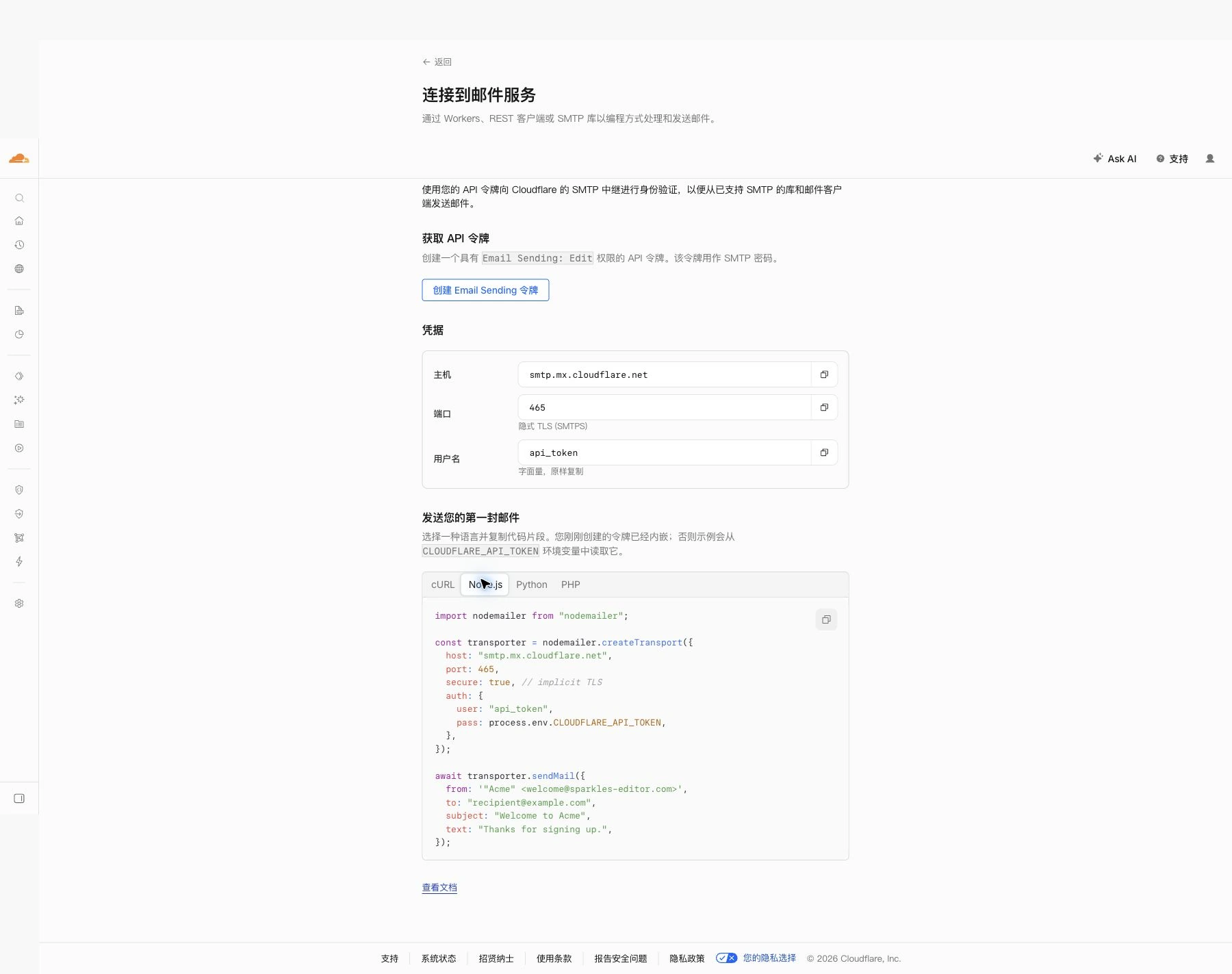Open the lightning bolt icon in sidebar
The height and width of the screenshot is (974, 1232).
point(19,561)
